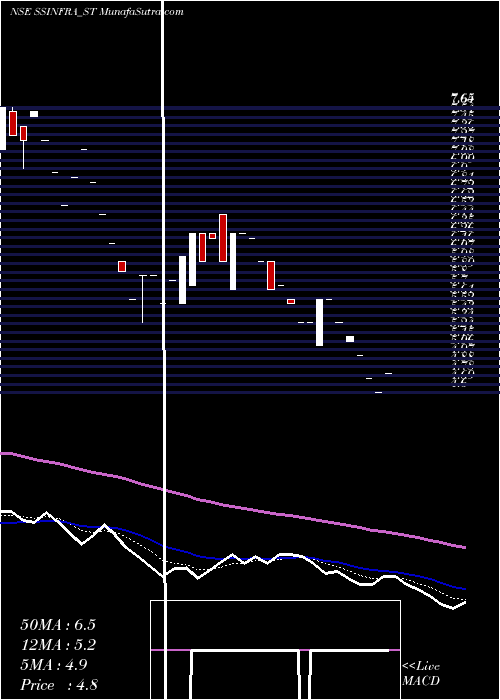Image resolution: width=500 pixels, height=700 pixels.
Task: Click the NSE SSINFRA_ST chart title
Action: [96, 12]
